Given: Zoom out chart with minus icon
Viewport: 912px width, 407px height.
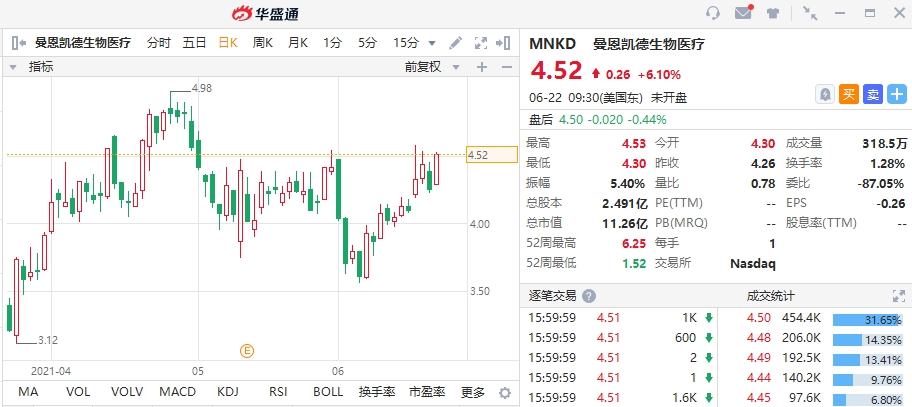Looking at the screenshot, I should pyautogui.click(x=507, y=67).
